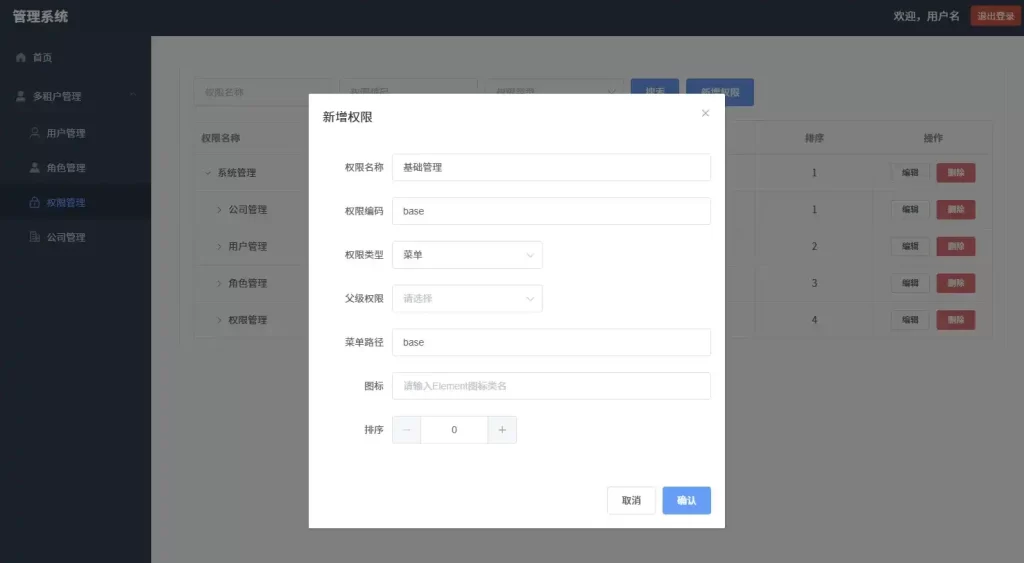Click the 确认 button in dialog
Viewport: 1024px width, 563px height.
coord(686,500)
